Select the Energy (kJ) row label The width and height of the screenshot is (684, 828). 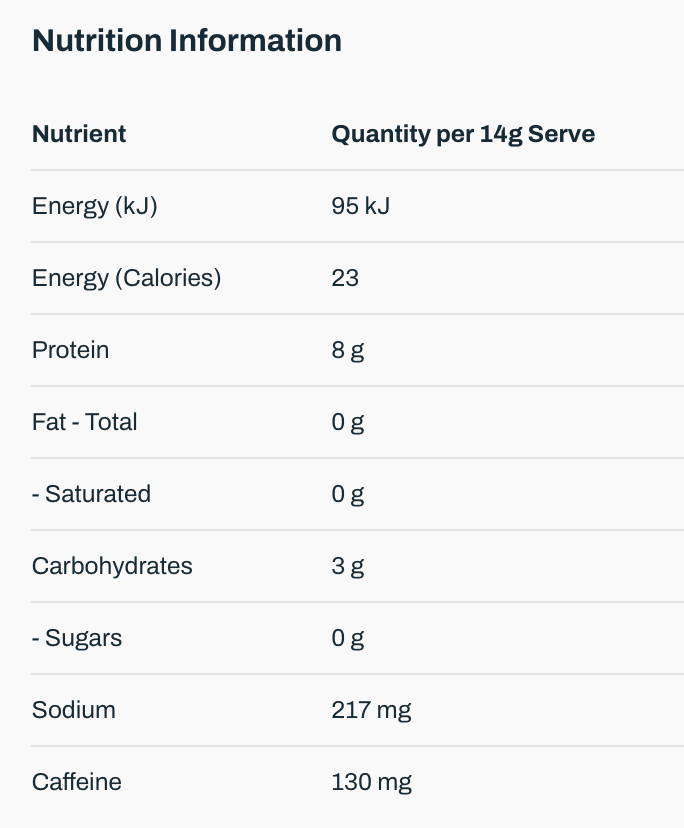coord(95,206)
